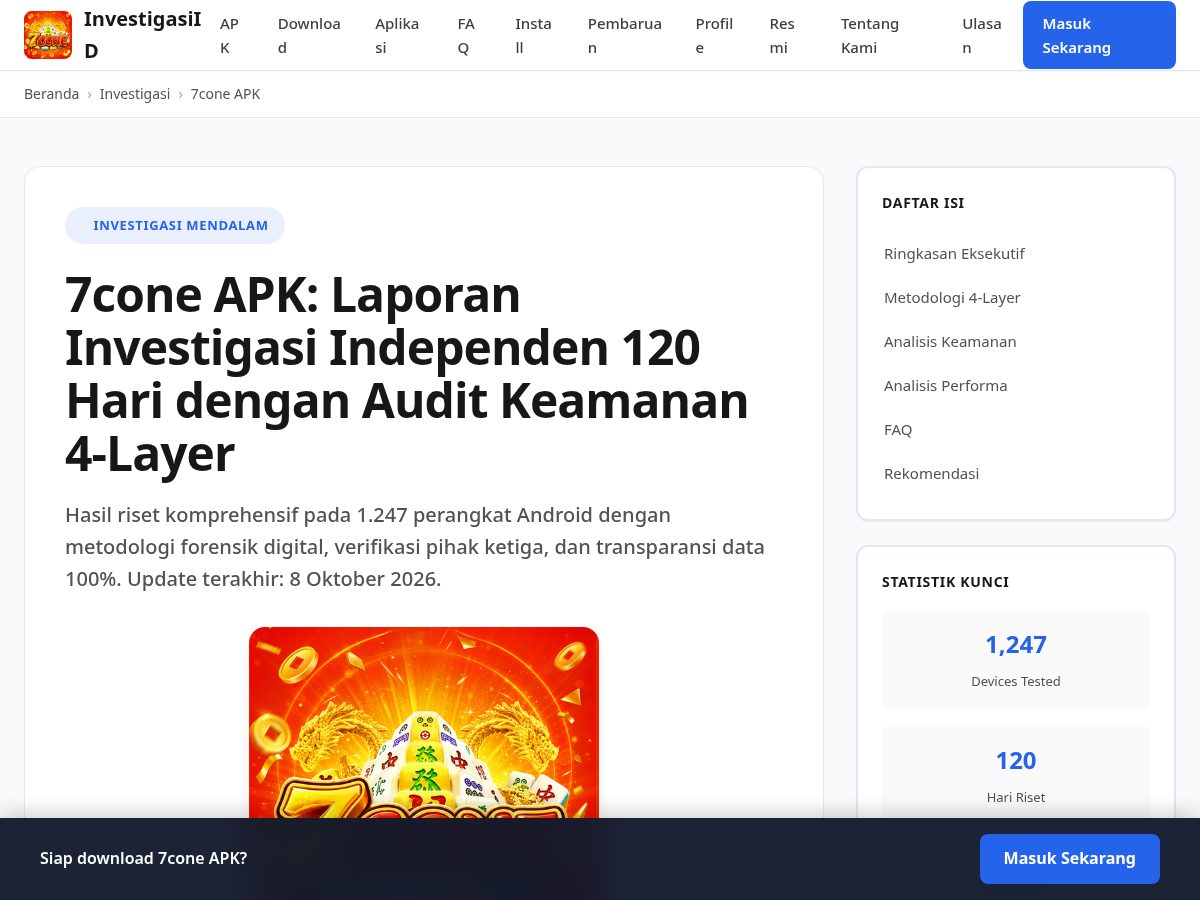The width and height of the screenshot is (1200, 900).
Task: Jump to FAQ in Daftar Isi
Action: point(898,429)
